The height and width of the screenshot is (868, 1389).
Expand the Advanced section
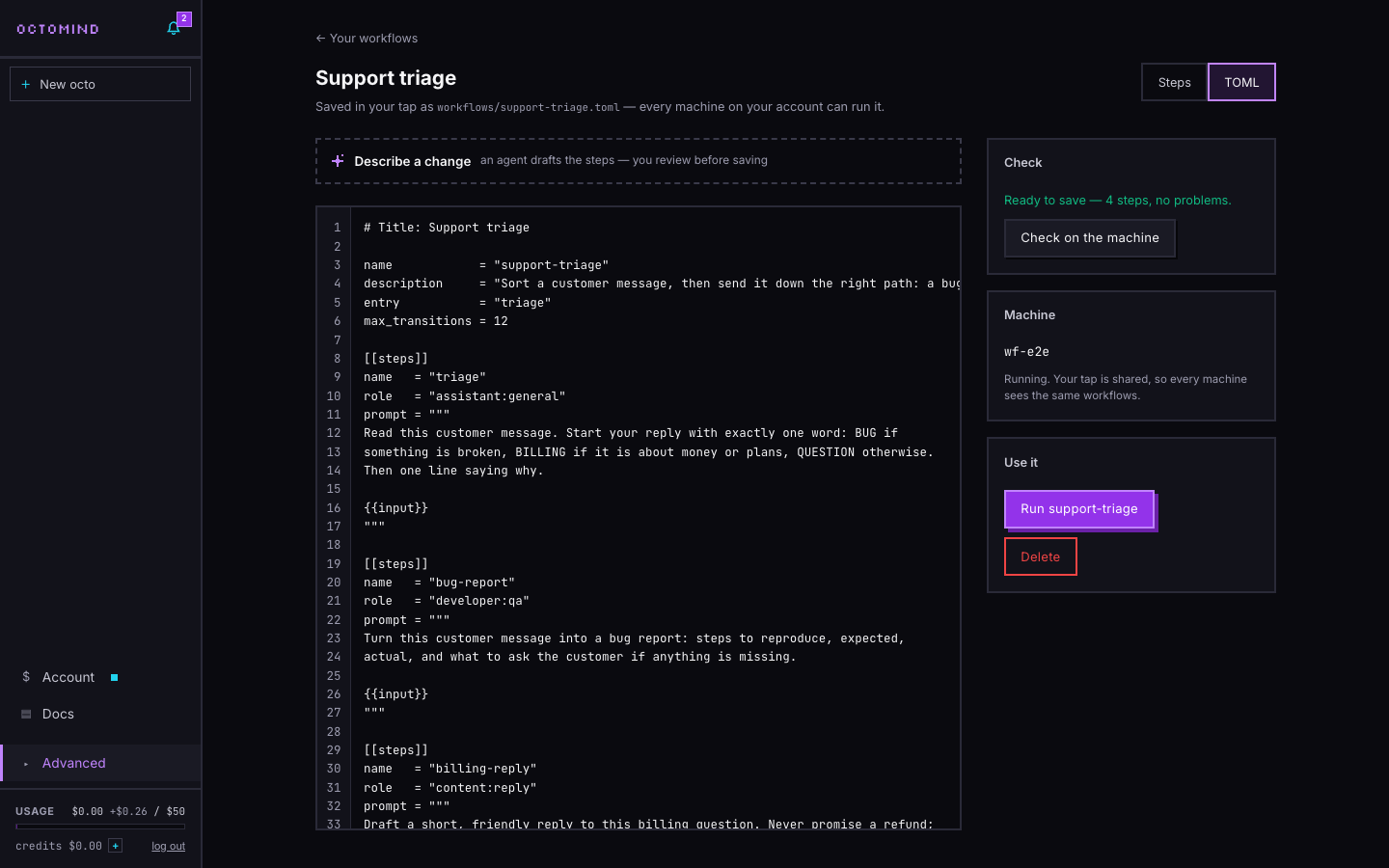(100, 763)
